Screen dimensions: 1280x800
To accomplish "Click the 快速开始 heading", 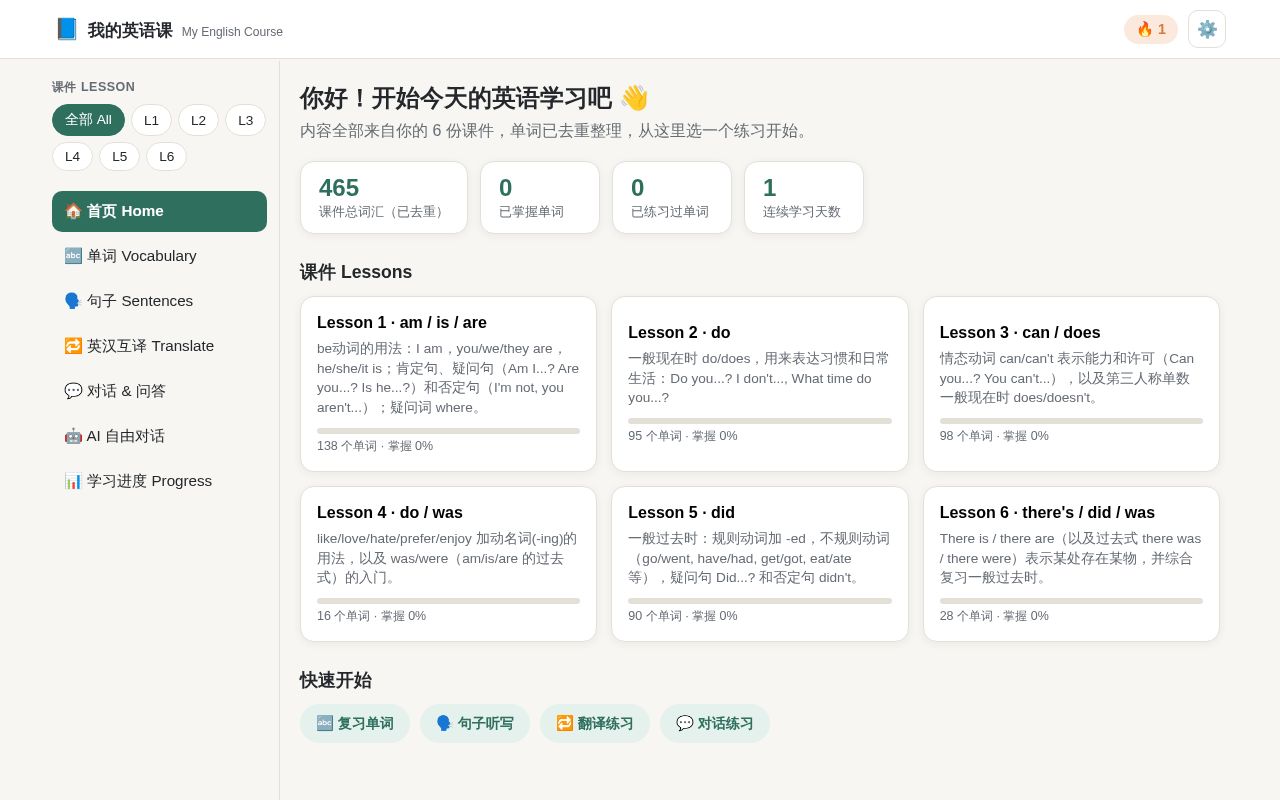I will (336, 680).
